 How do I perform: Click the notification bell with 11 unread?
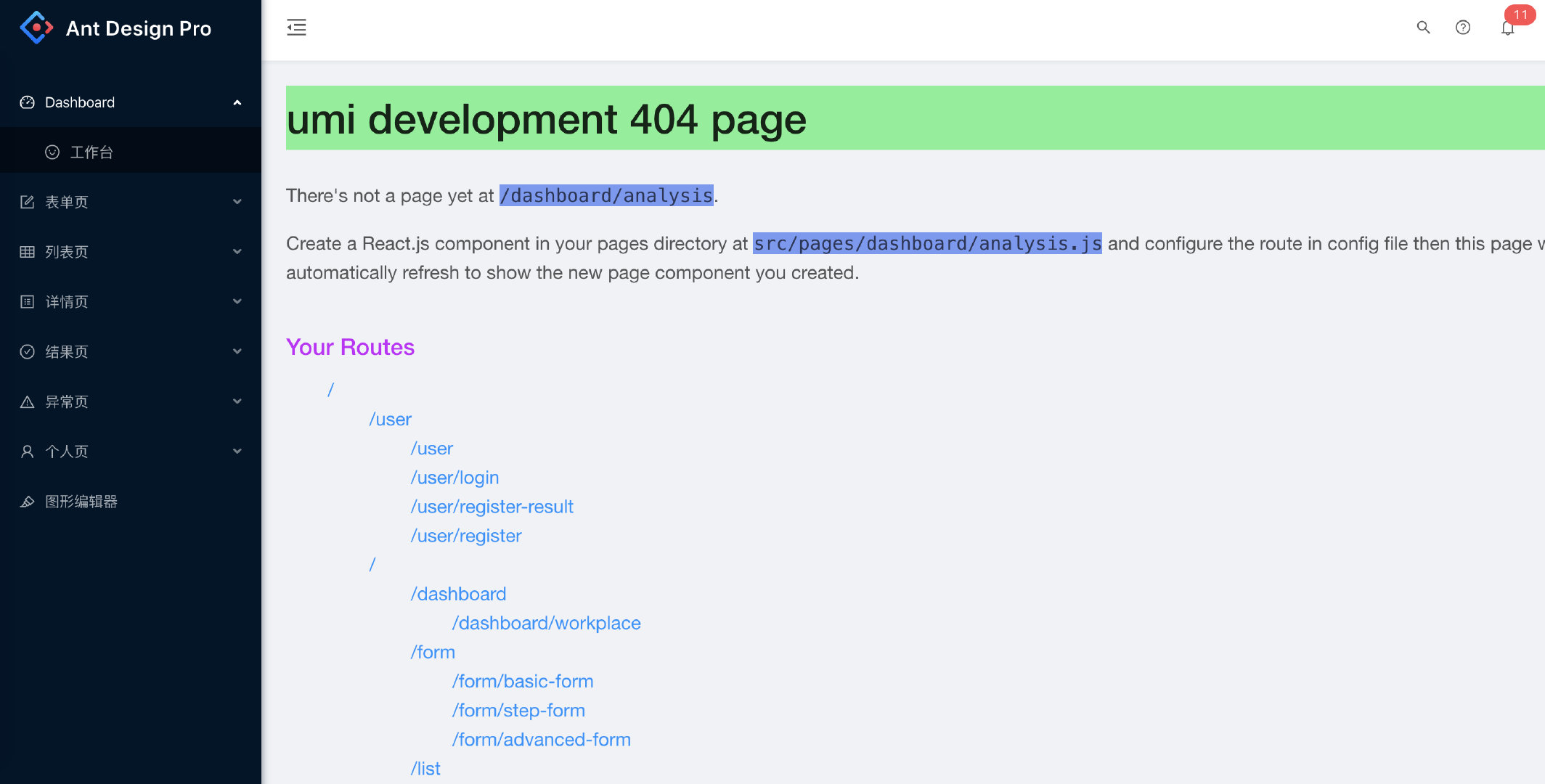click(1507, 29)
